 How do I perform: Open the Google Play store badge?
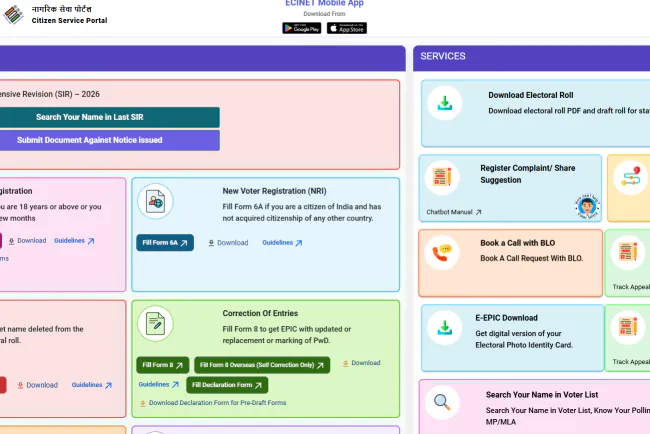301,28
